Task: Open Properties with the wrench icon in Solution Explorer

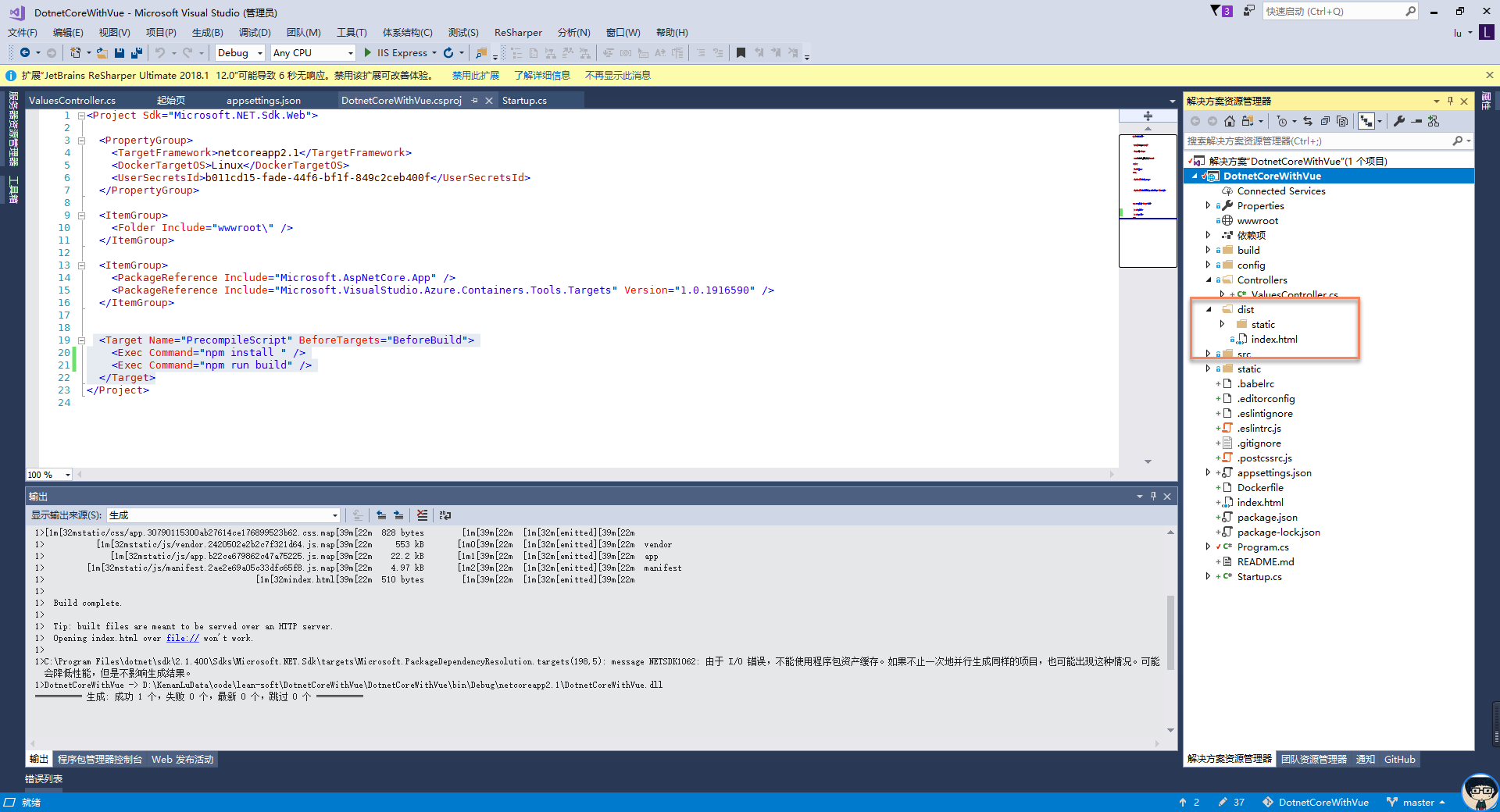Action: click(x=1399, y=121)
